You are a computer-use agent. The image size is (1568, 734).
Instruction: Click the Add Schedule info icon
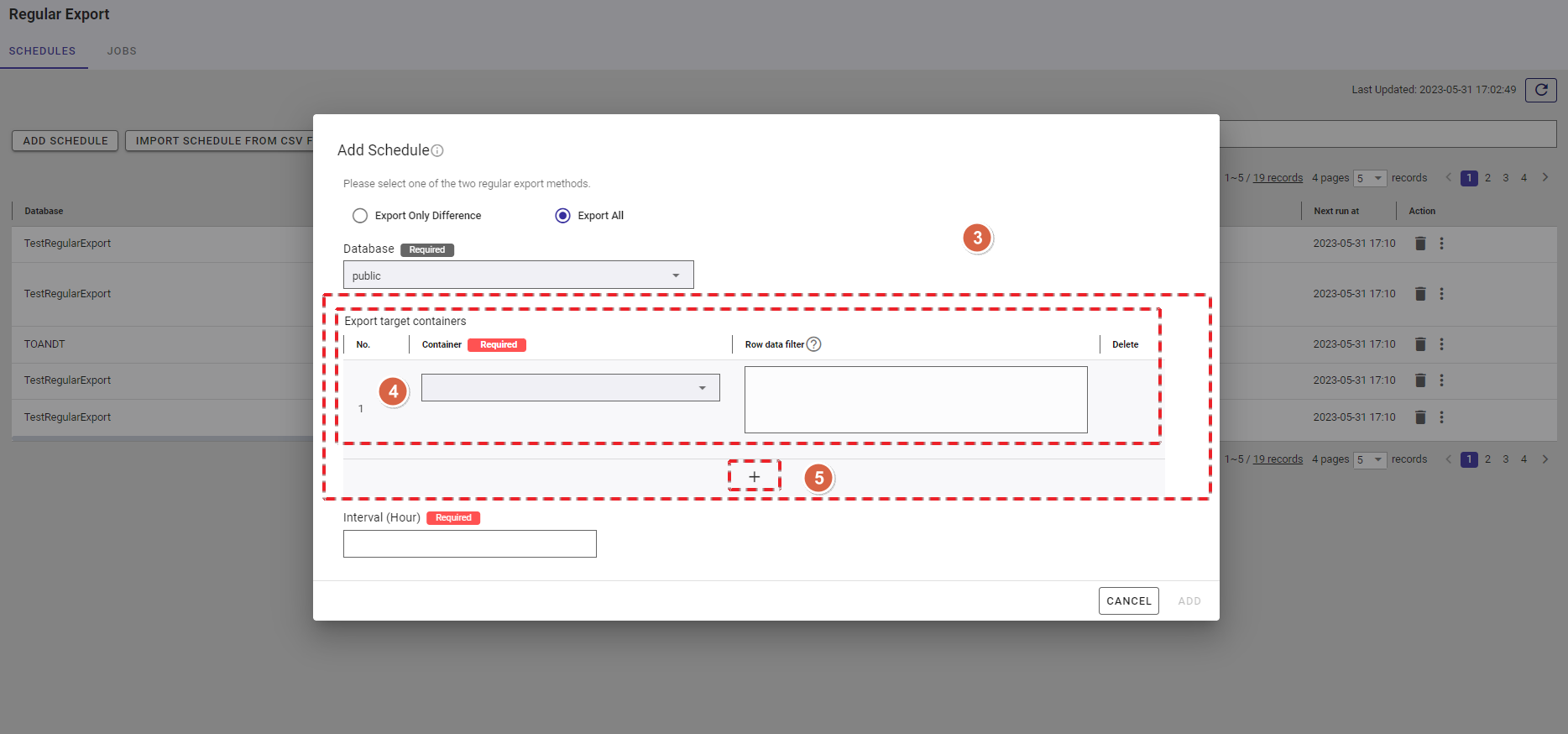(x=437, y=151)
